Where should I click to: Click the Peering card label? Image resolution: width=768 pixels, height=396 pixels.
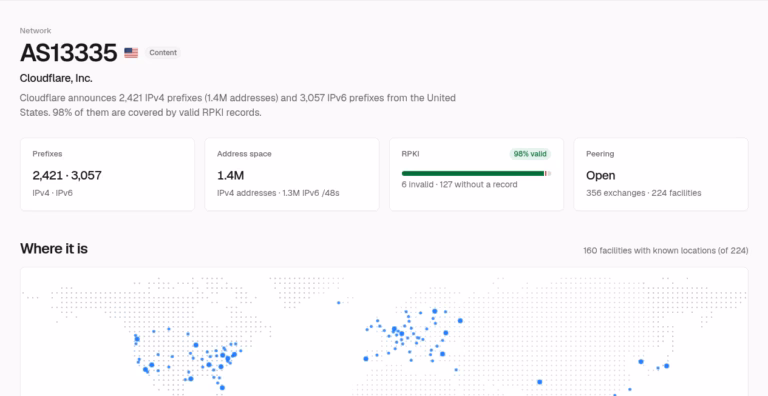click(600, 154)
